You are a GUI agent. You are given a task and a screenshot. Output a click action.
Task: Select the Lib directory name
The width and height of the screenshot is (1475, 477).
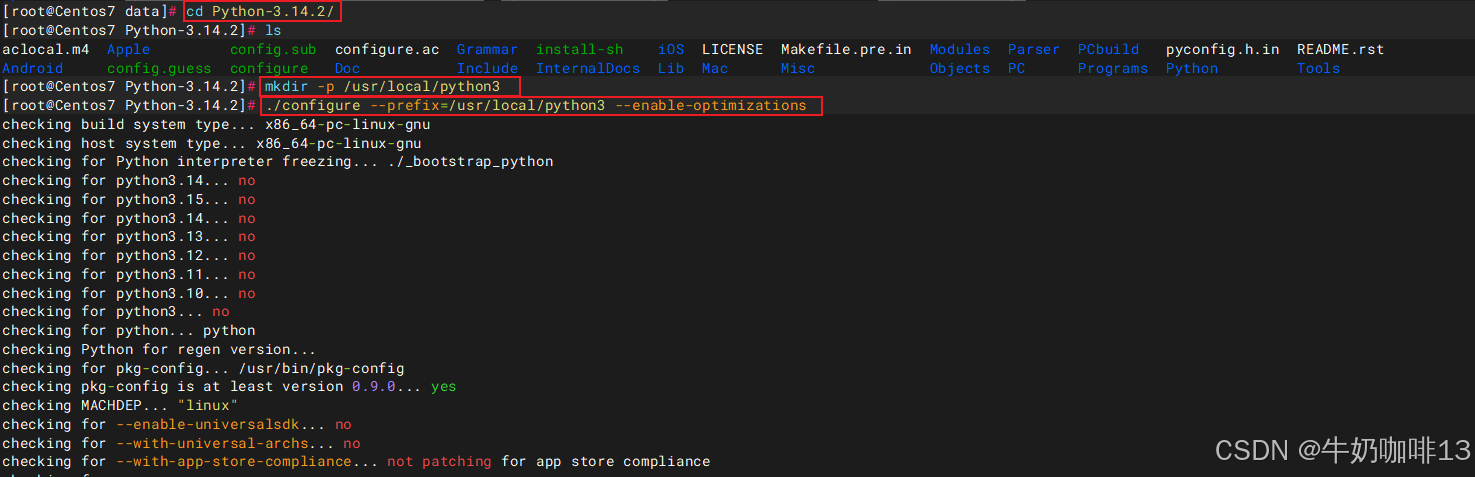pos(671,68)
